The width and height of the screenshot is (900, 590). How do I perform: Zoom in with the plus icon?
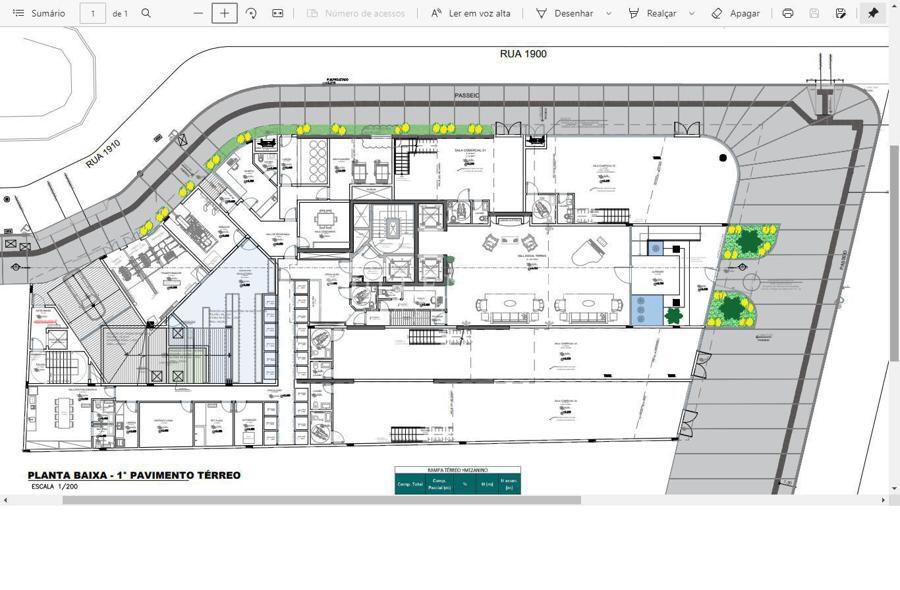click(x=224, y=13)
